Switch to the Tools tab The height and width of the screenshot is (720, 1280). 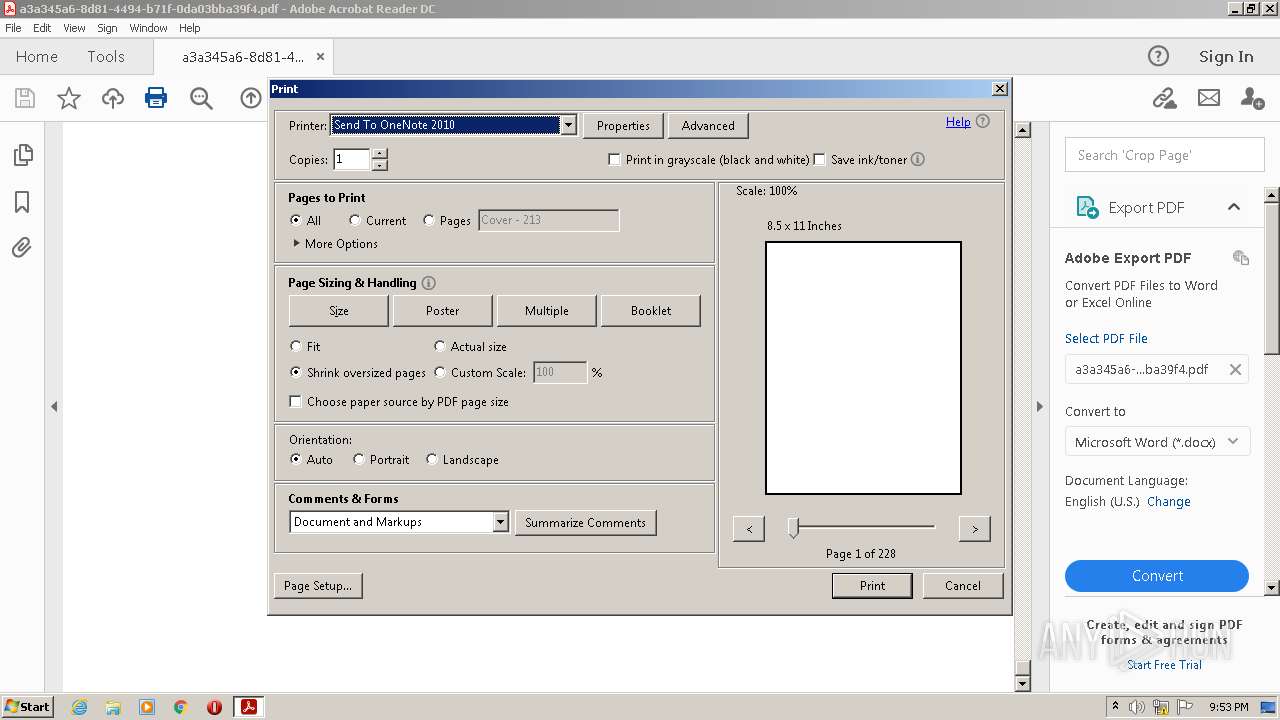[106, 57]
